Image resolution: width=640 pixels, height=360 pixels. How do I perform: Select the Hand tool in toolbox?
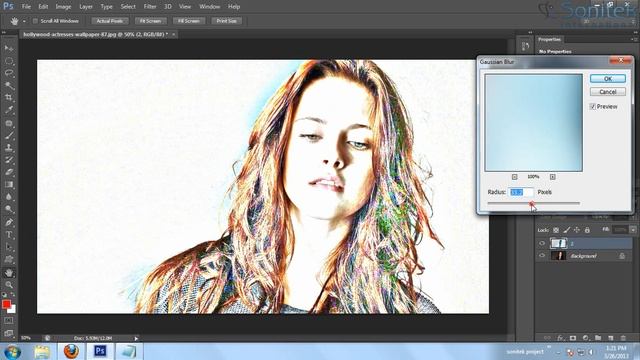9,273
